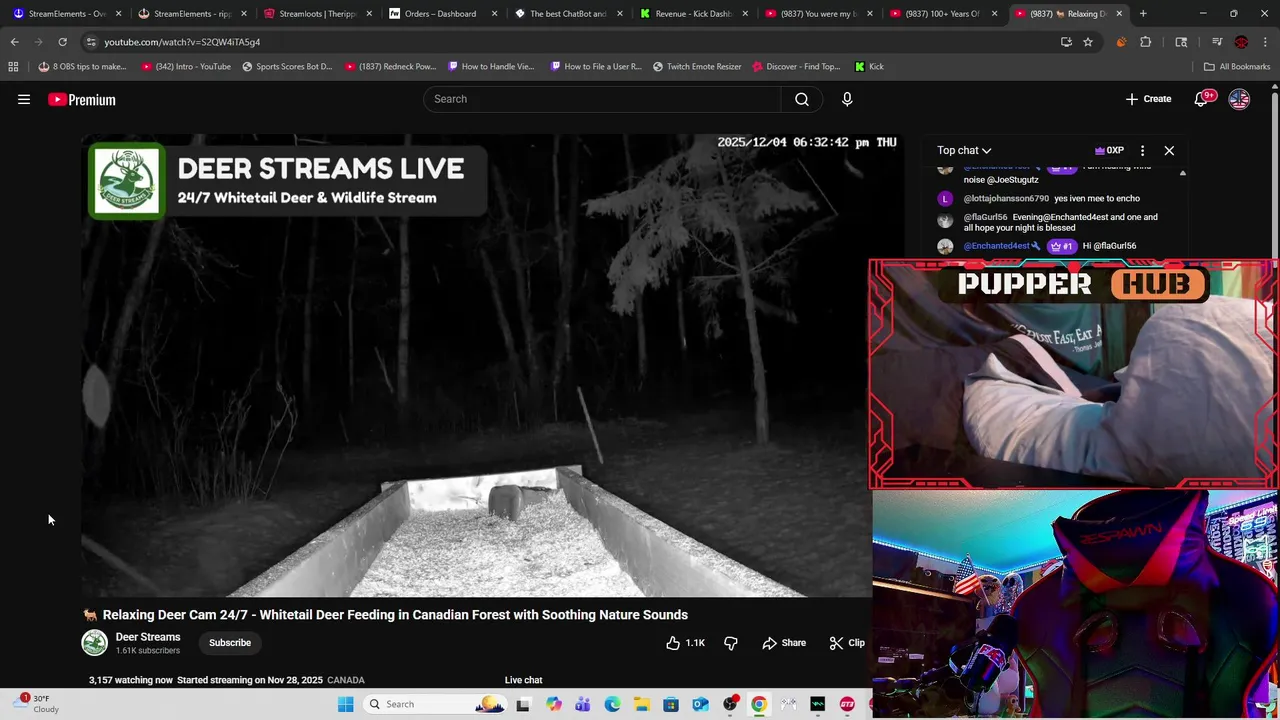Open Microsoft Store from taskbar
Image resolution: width=1280 pixels, height=720 pixels.
tap(671, 704)
